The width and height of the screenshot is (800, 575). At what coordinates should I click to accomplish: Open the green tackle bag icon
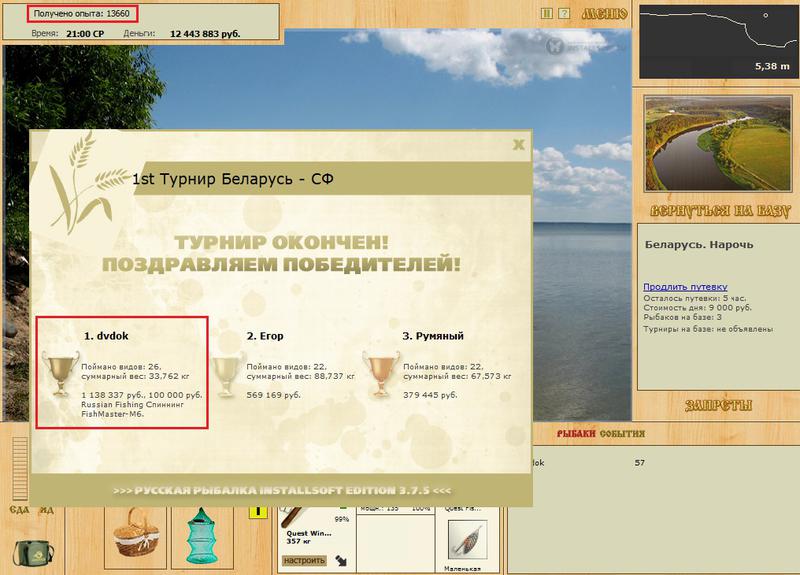(x=32, y=552)
